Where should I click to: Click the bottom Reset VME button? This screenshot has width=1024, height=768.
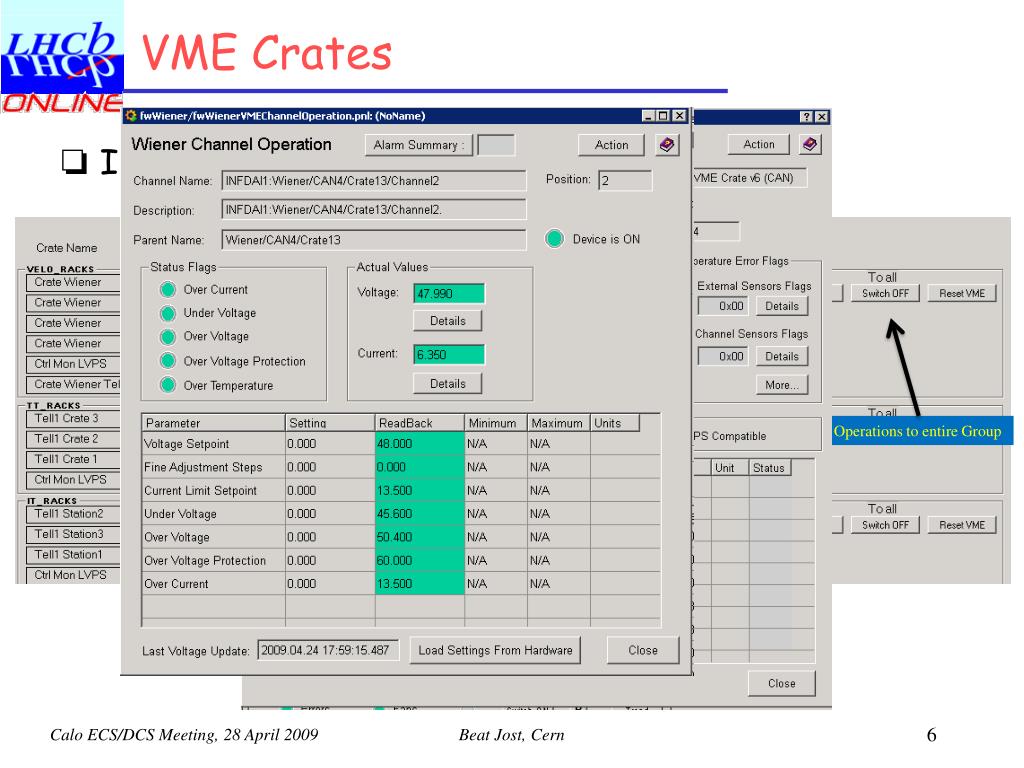pos(962,525)
